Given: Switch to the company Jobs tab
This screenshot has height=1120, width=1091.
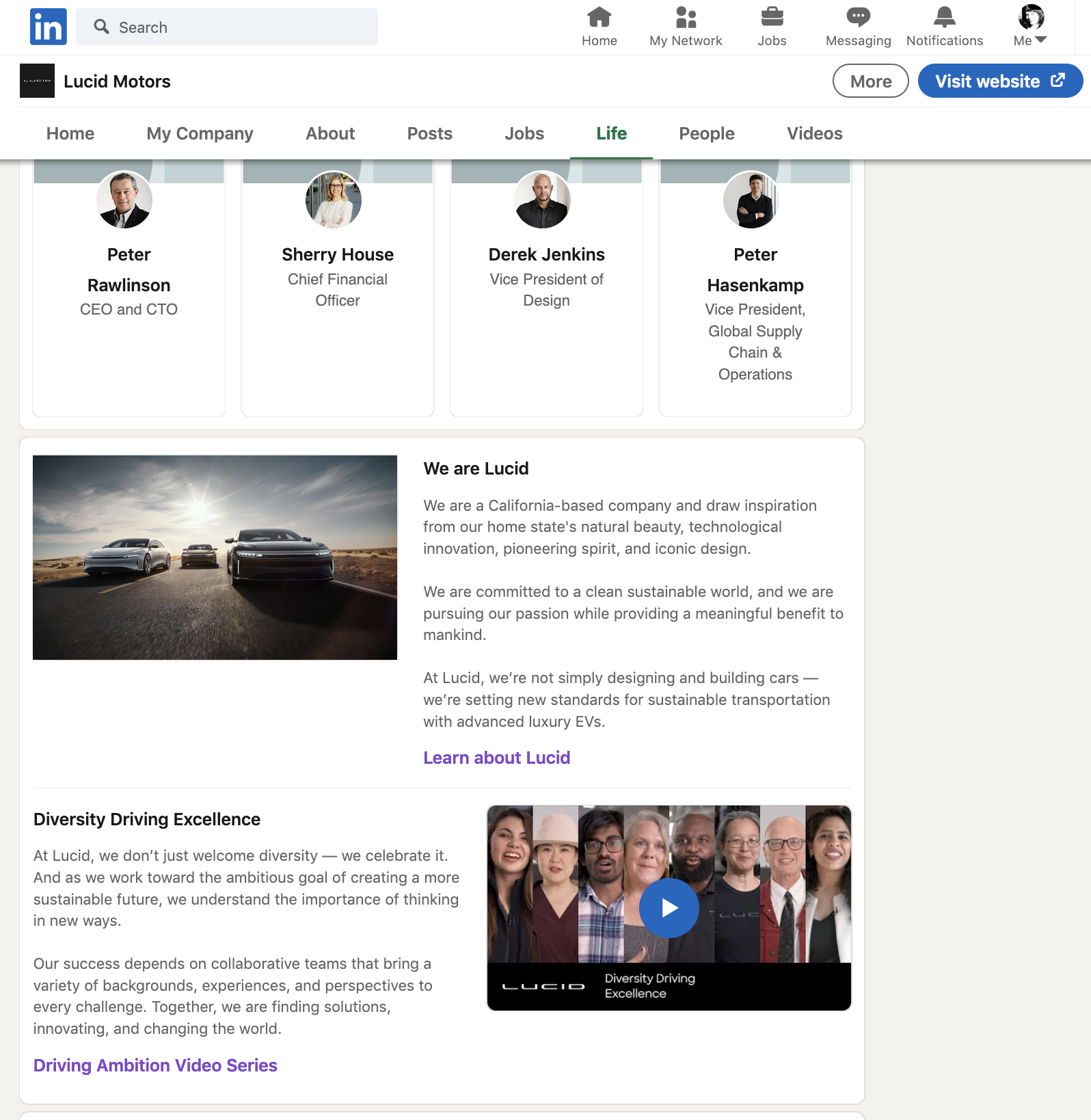Looking at the screenshot, I should pyautogui.click(x=524, y=133).
